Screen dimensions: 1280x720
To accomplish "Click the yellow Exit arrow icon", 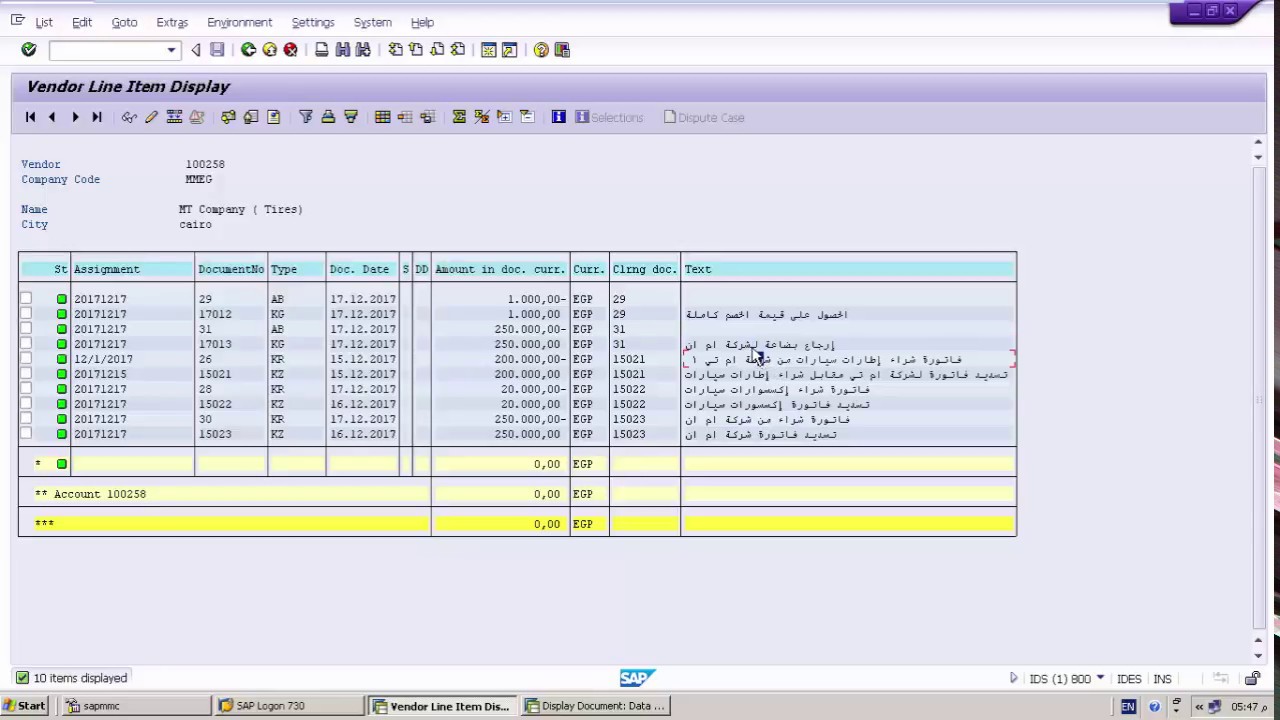I will tap(269, 50).
